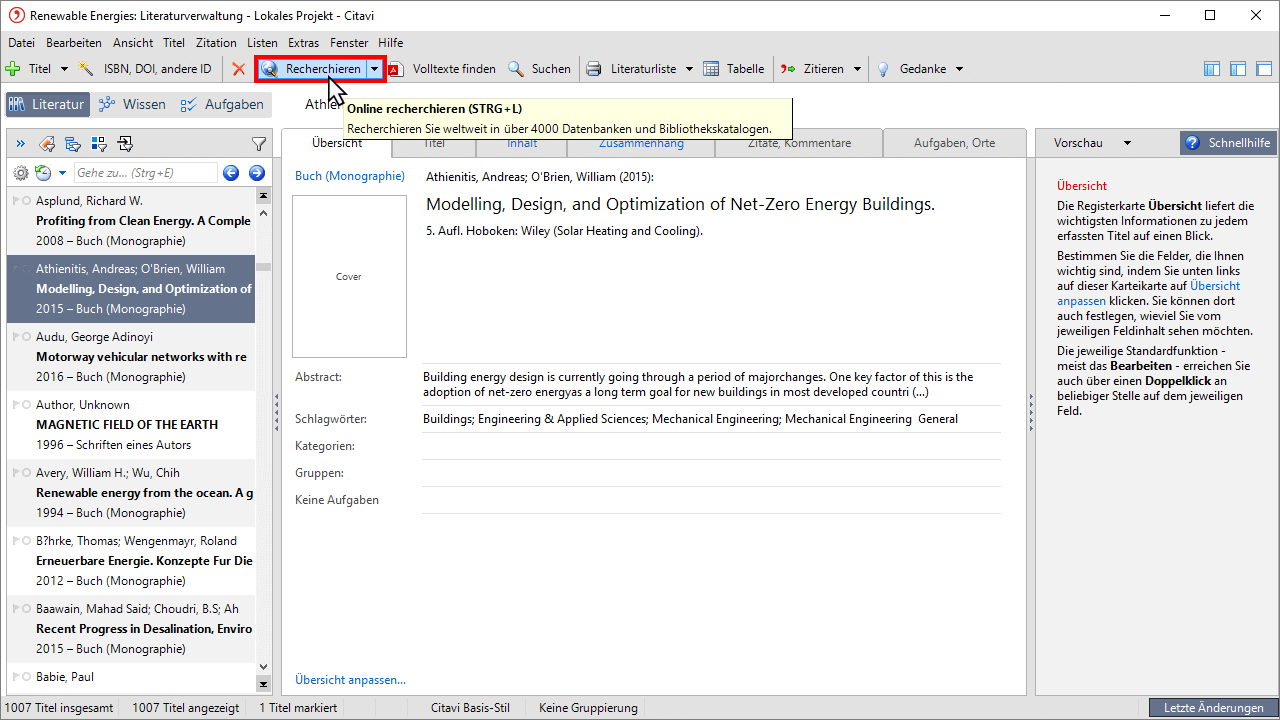The width and height of the screenshot is (1280, 720).
Task: Open the Zitieren dropdown arrow
Action: pos(857,69)
